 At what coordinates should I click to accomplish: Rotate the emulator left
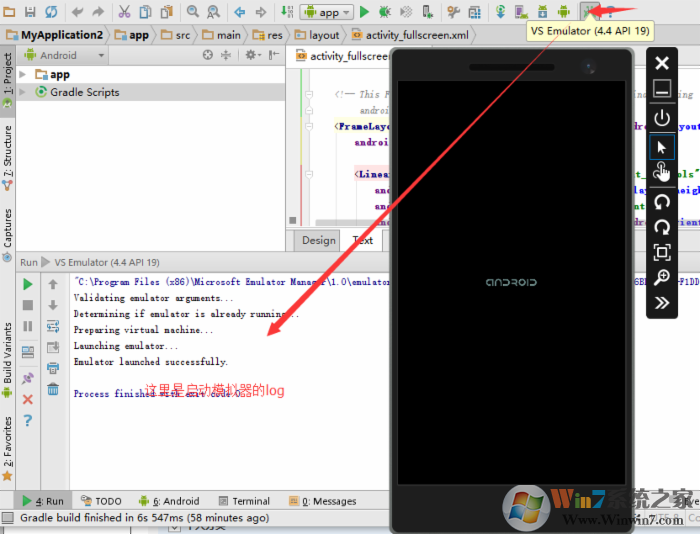(x=661, y=200)
